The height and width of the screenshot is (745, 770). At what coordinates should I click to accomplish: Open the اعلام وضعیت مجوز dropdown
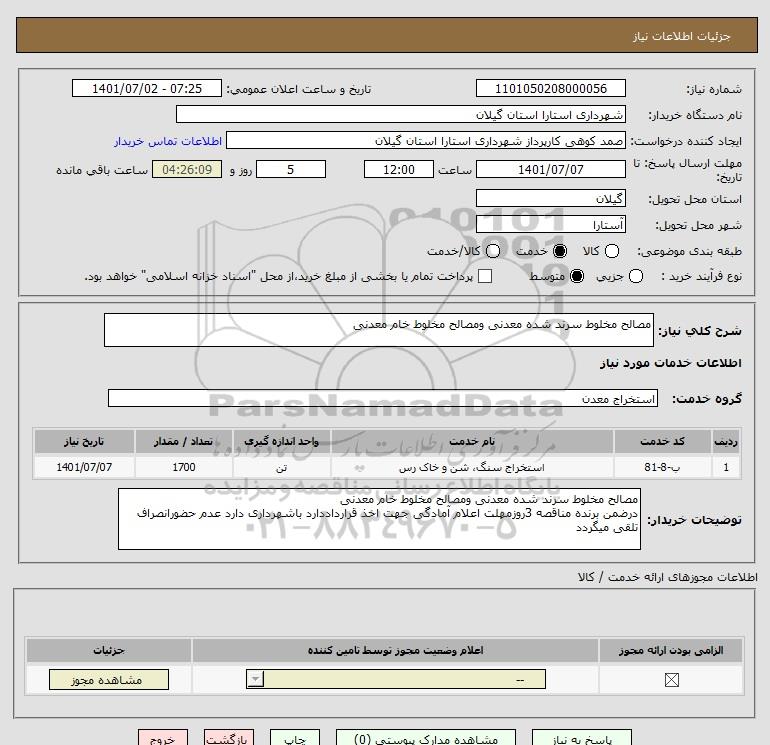click(x=396, y=680)
